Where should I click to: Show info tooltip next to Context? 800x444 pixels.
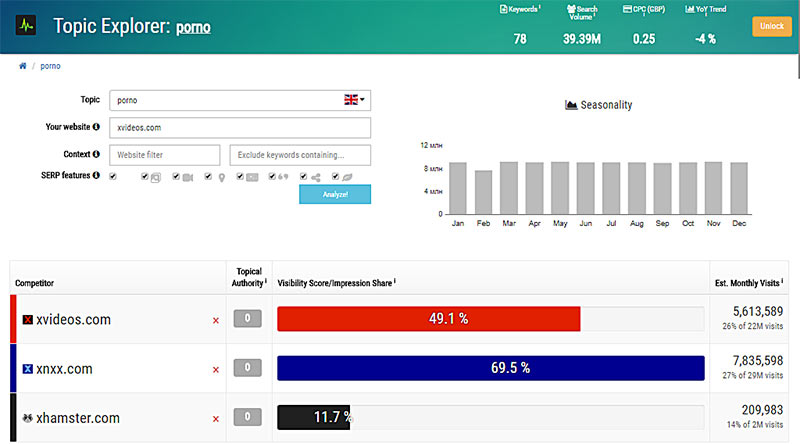pyautogui.click(x=96, y=154)
